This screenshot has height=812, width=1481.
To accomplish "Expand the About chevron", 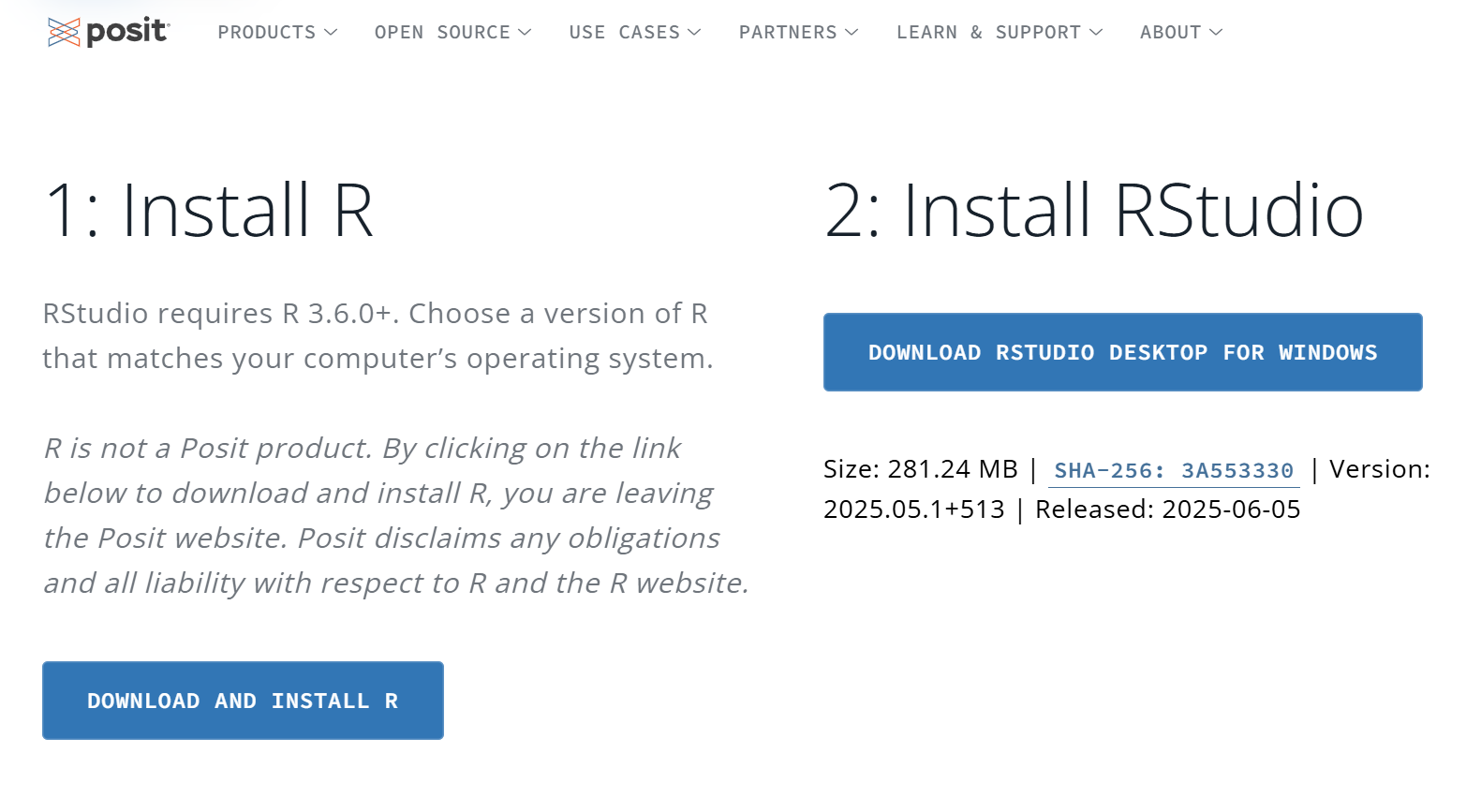I will click(x=1216, y=32).
